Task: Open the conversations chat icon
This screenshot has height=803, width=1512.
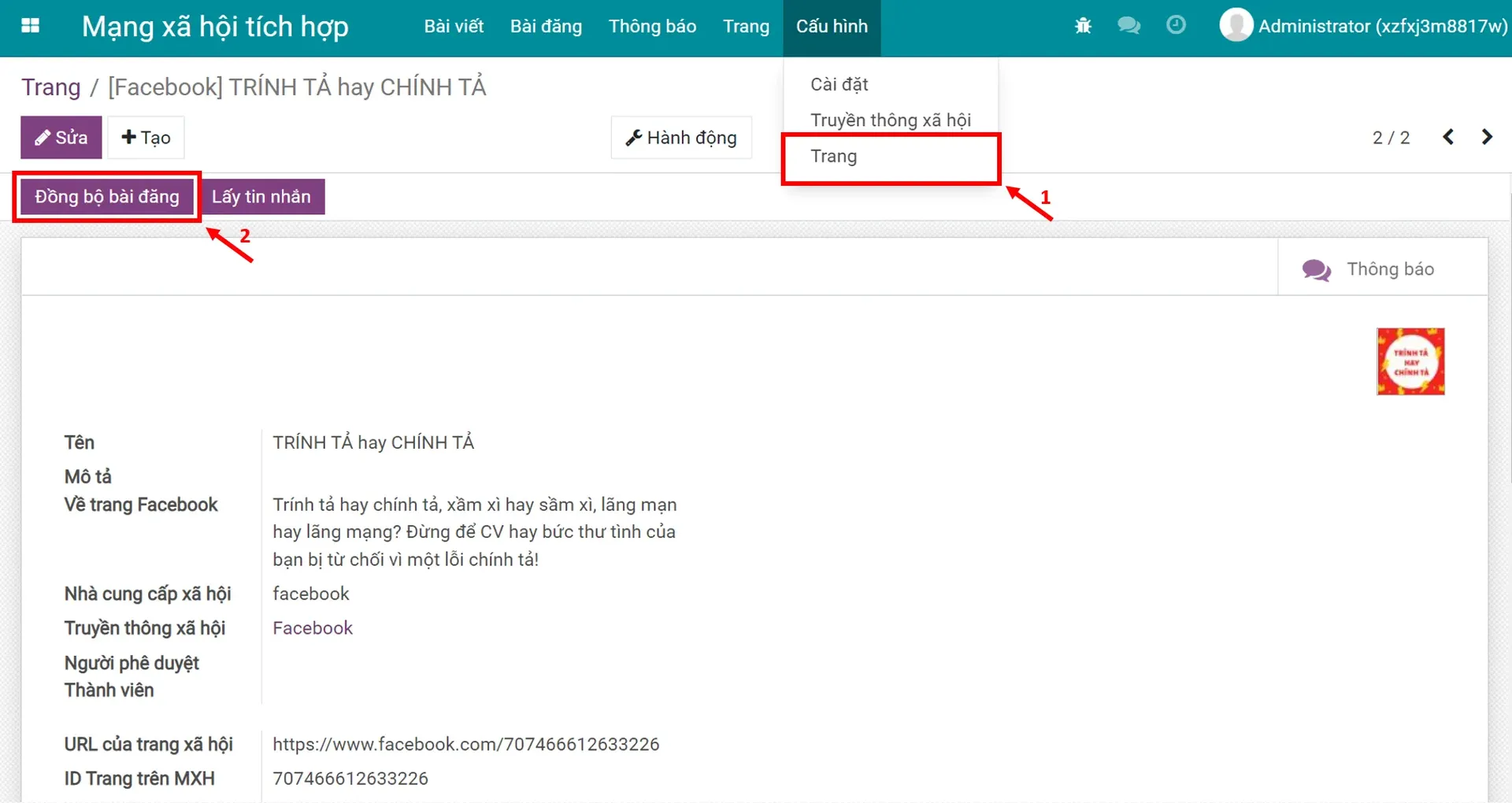Action: click(1128, 26)
